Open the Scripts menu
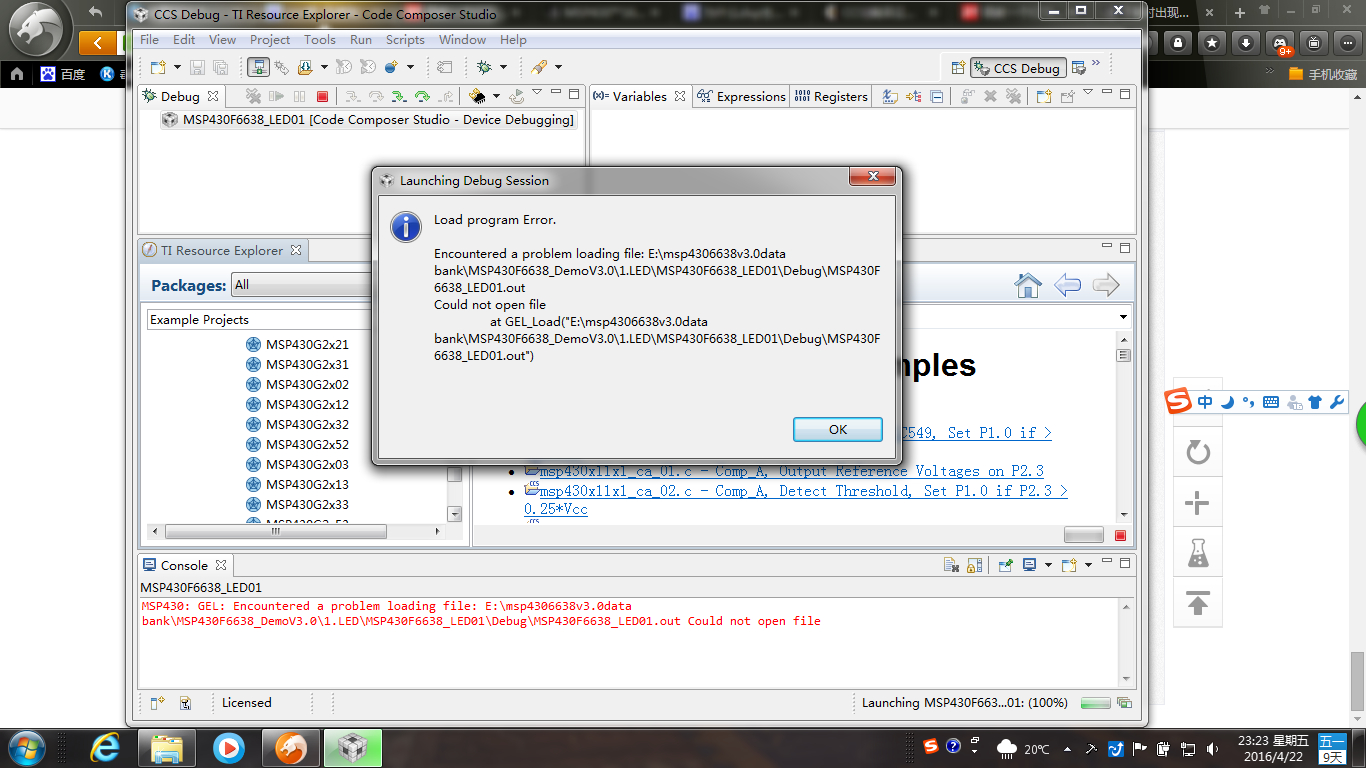 tap(405, 40)
